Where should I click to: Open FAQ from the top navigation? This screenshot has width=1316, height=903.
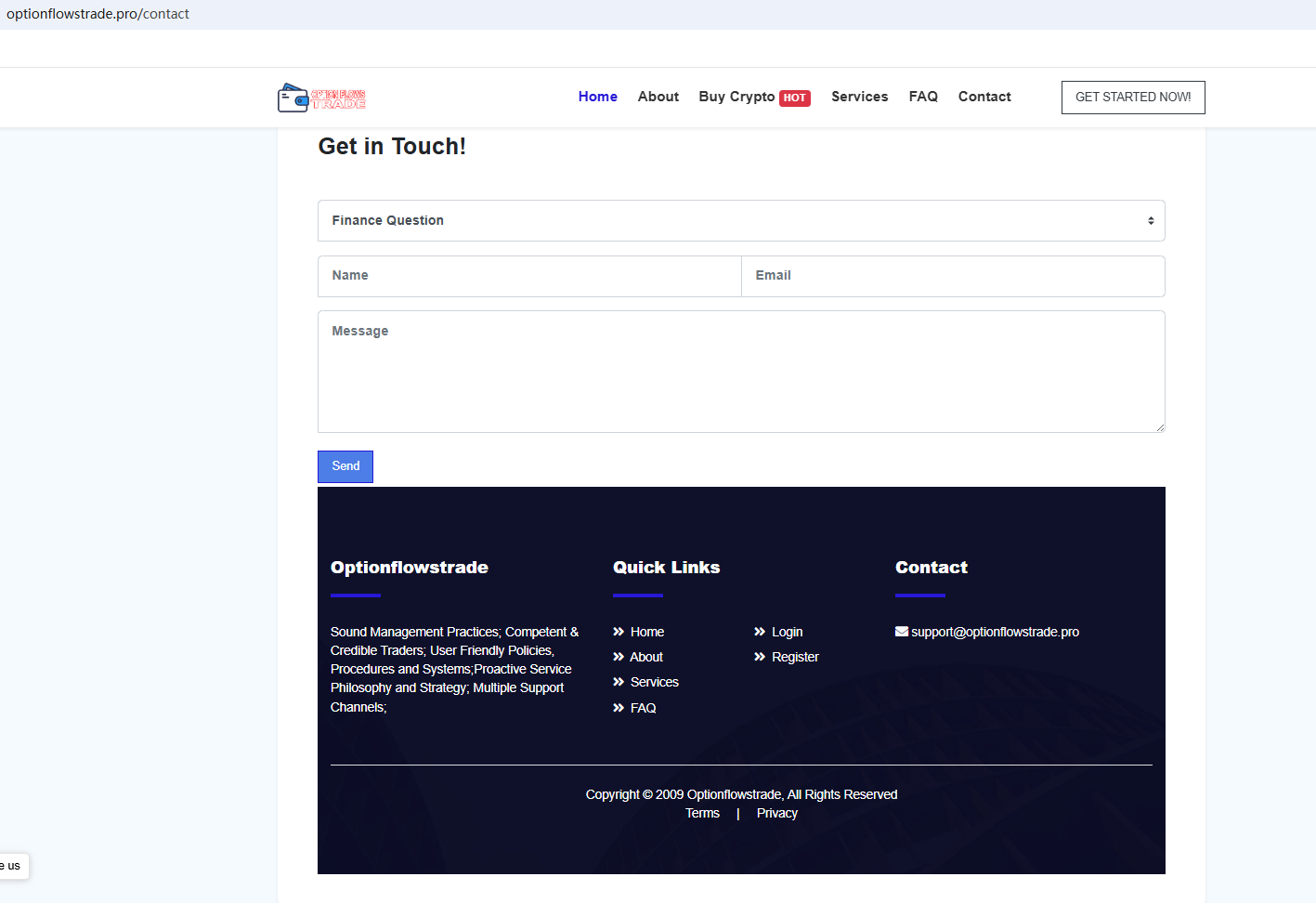coord(922,97)
